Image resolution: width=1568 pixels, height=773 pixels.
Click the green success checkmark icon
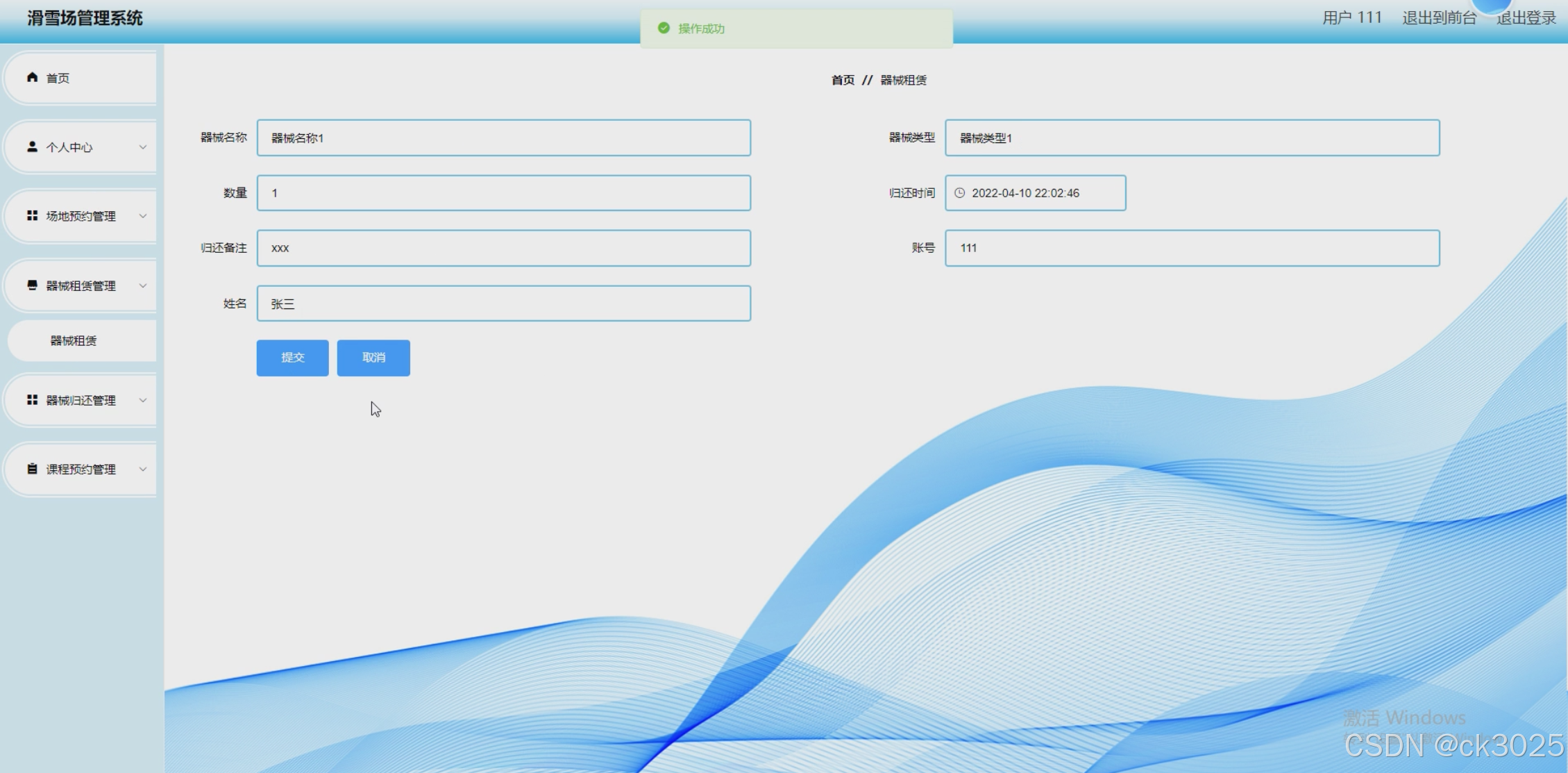[664, 28]
